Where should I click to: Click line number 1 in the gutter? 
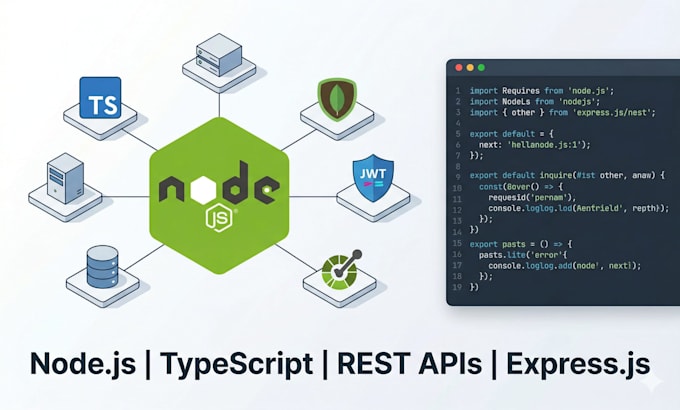point(458,91)
